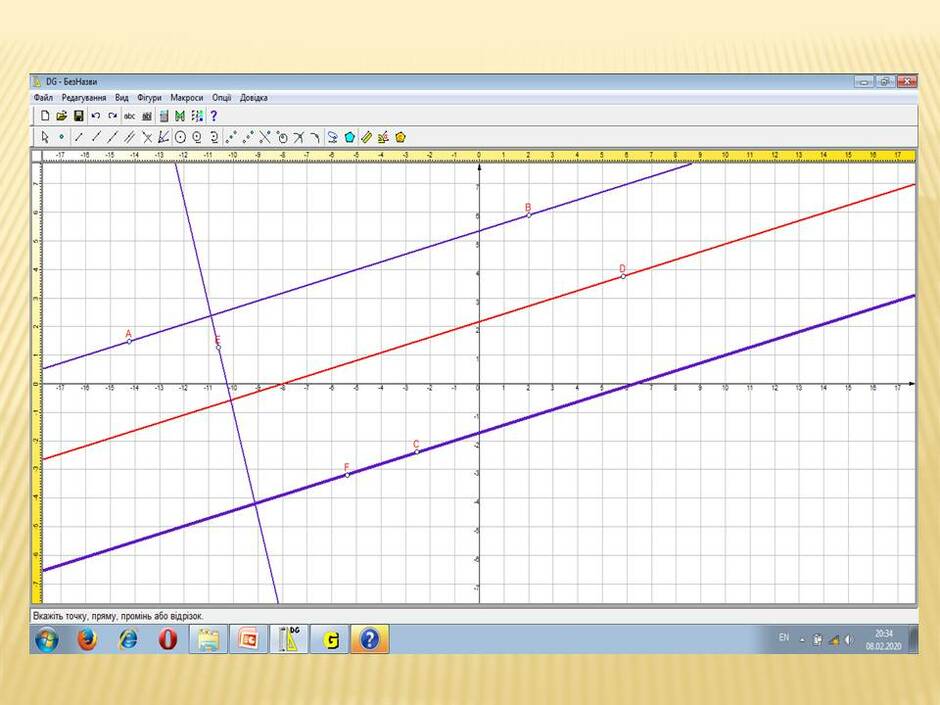
Task: Click the toolbar icon right of abc
Action: pos(146,116)
